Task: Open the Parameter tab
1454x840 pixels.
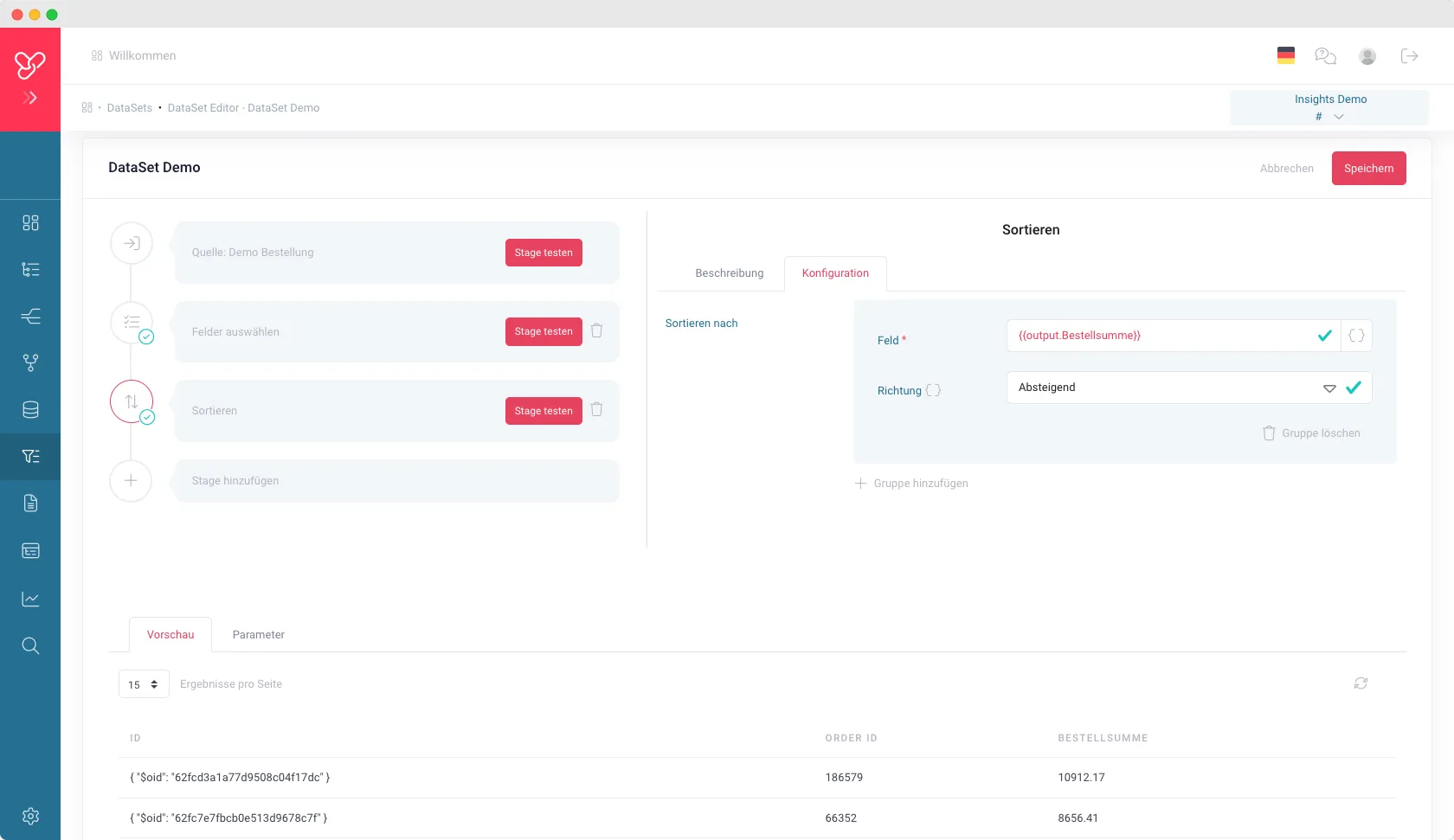Action: (x=258, y=635)
